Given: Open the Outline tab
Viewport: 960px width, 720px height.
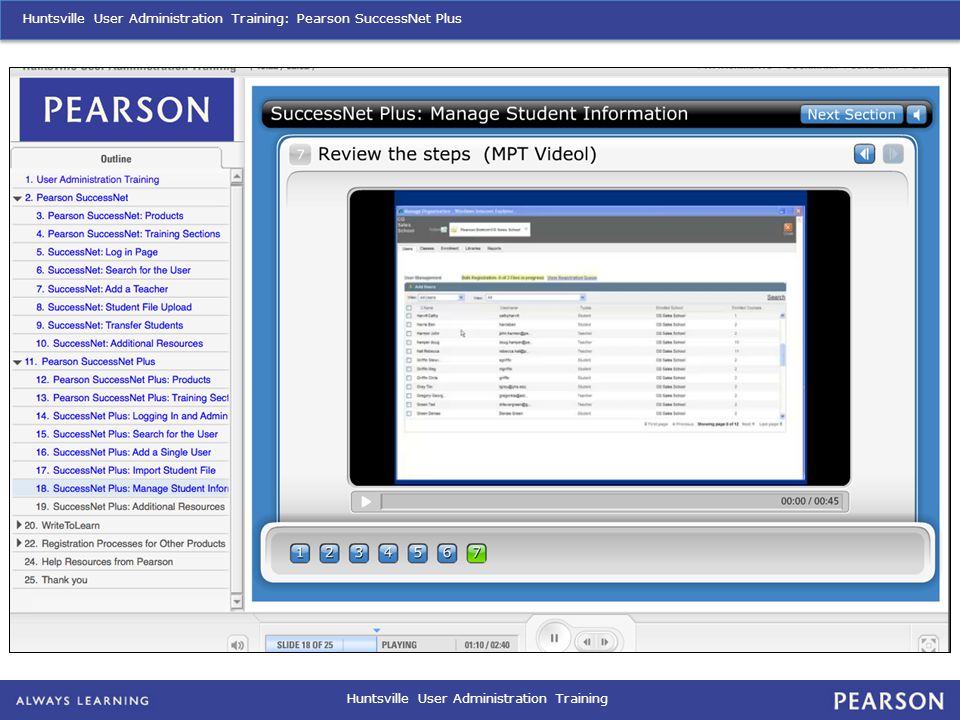Looking at the screenshot, I should [x=116, y=159].
